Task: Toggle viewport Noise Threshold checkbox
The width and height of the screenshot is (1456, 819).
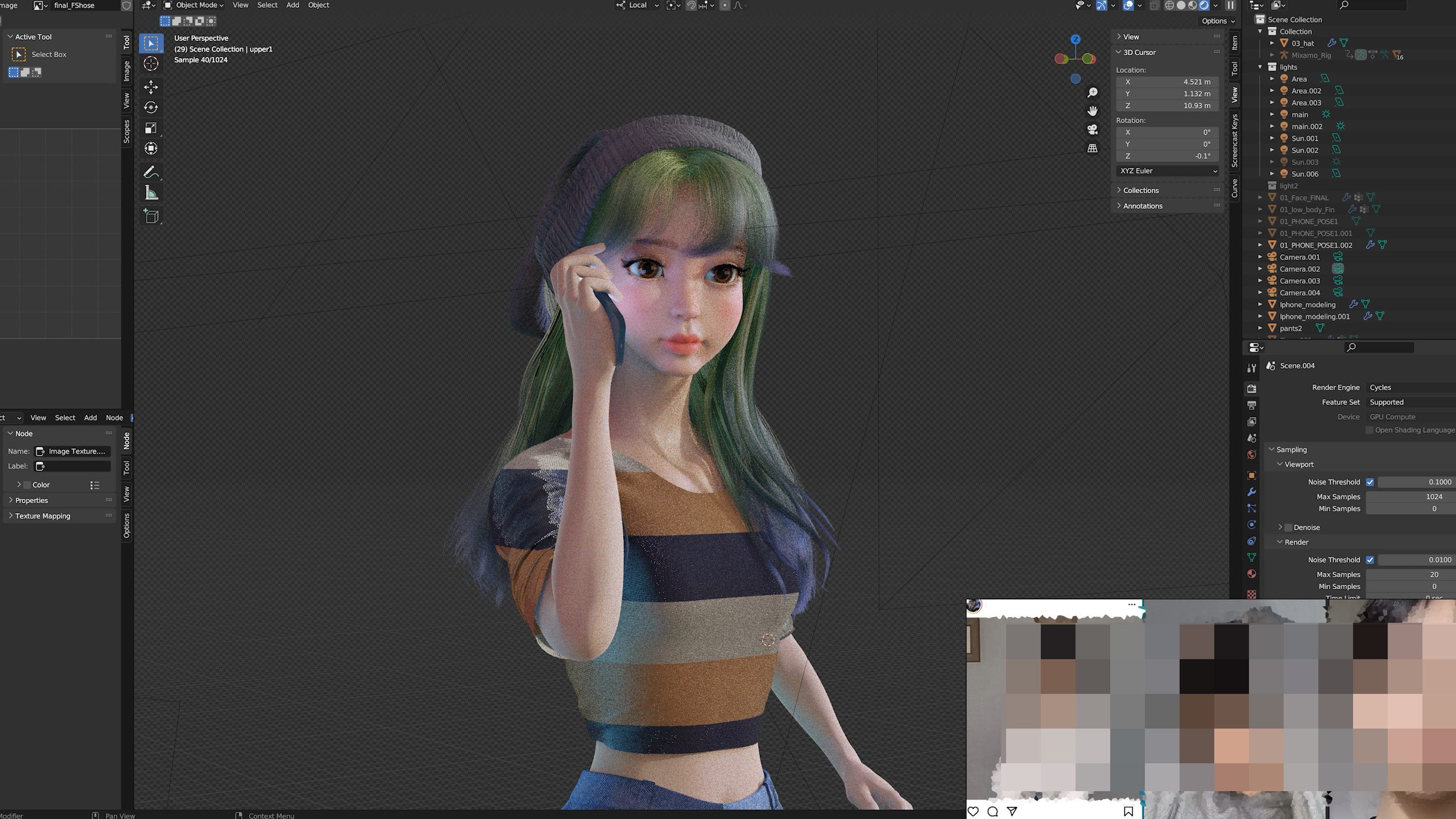Action: click(x=1370, y=482)
